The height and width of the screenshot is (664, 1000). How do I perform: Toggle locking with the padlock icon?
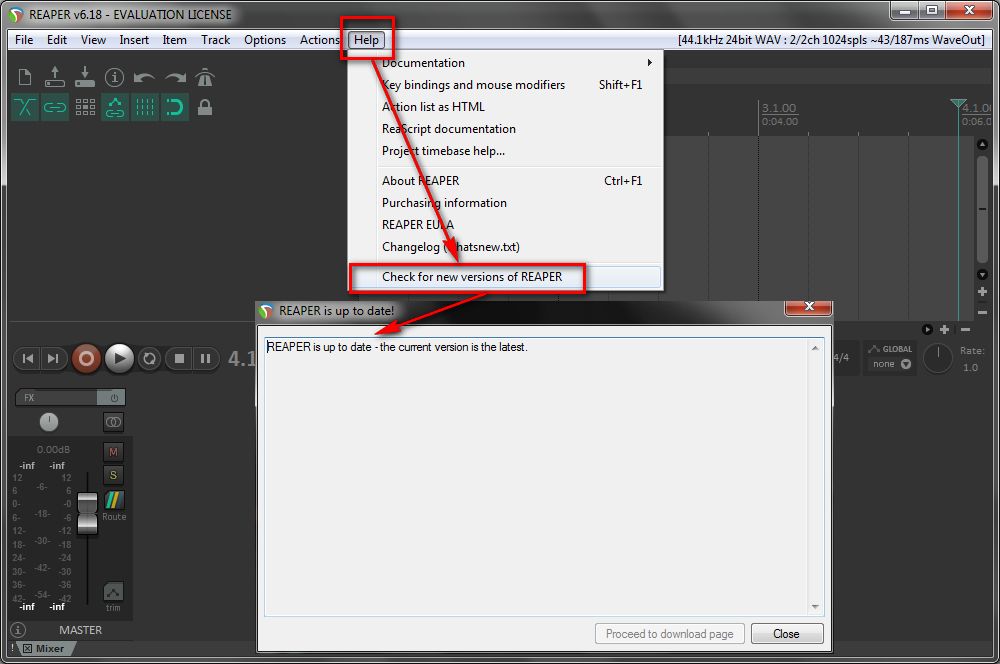tap(205, 107)
